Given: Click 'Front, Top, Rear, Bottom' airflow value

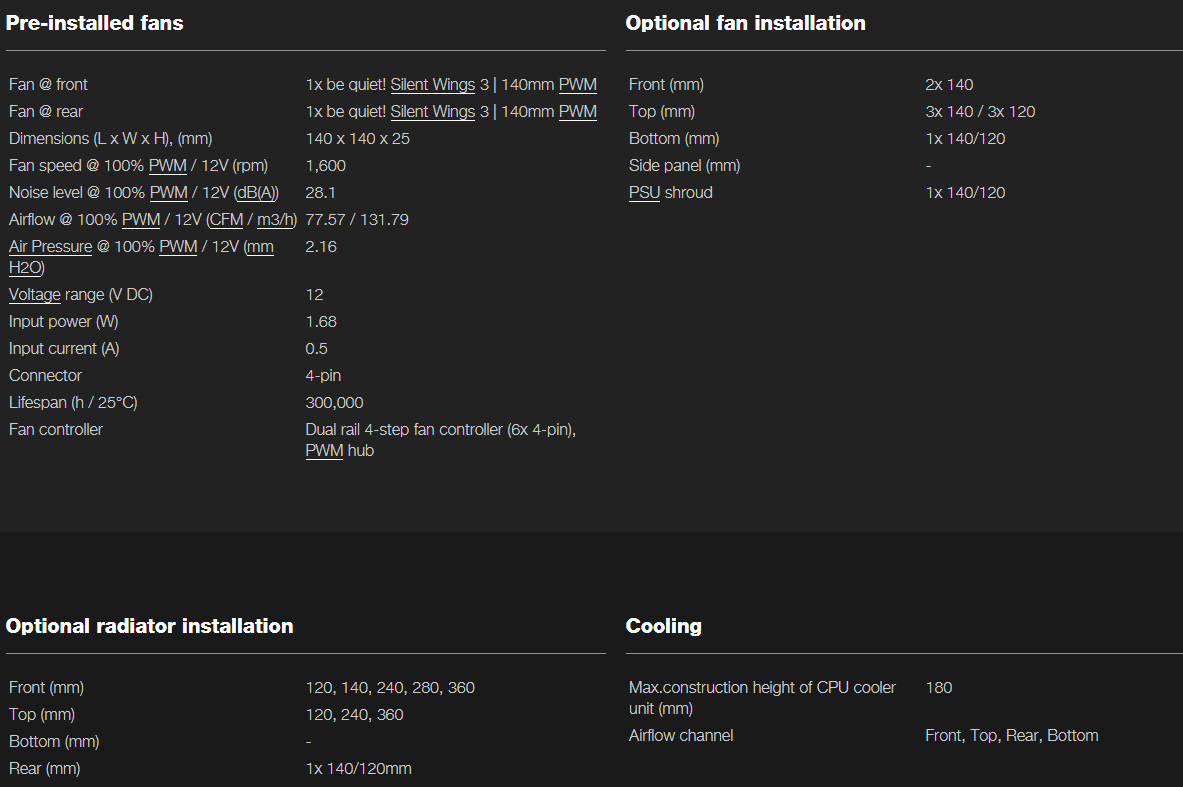Looking at the screenshot, I should [x=1012, y=736].
